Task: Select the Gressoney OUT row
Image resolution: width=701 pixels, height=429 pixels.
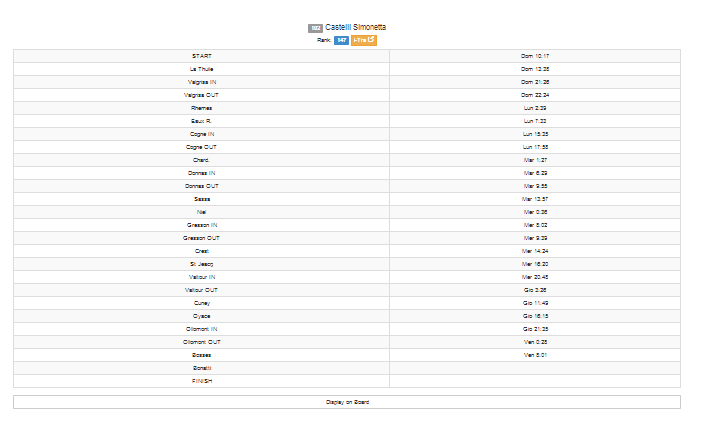Action: click(347, 238)
